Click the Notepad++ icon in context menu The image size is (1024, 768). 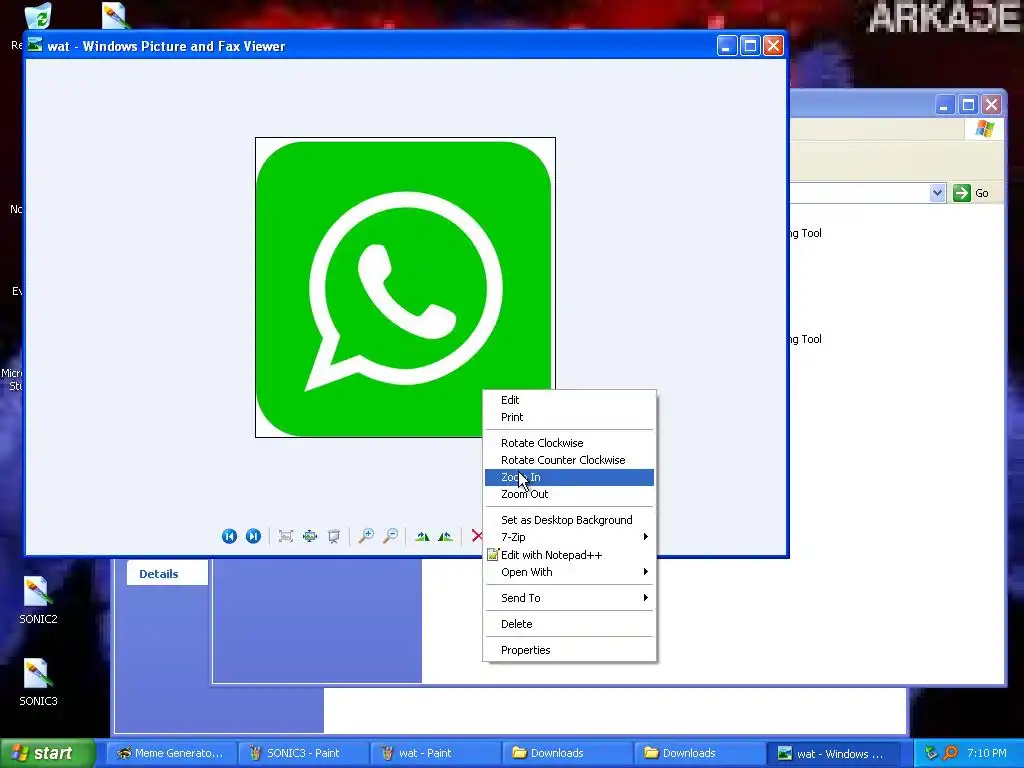pyautogui.click(x=492, y=554)
